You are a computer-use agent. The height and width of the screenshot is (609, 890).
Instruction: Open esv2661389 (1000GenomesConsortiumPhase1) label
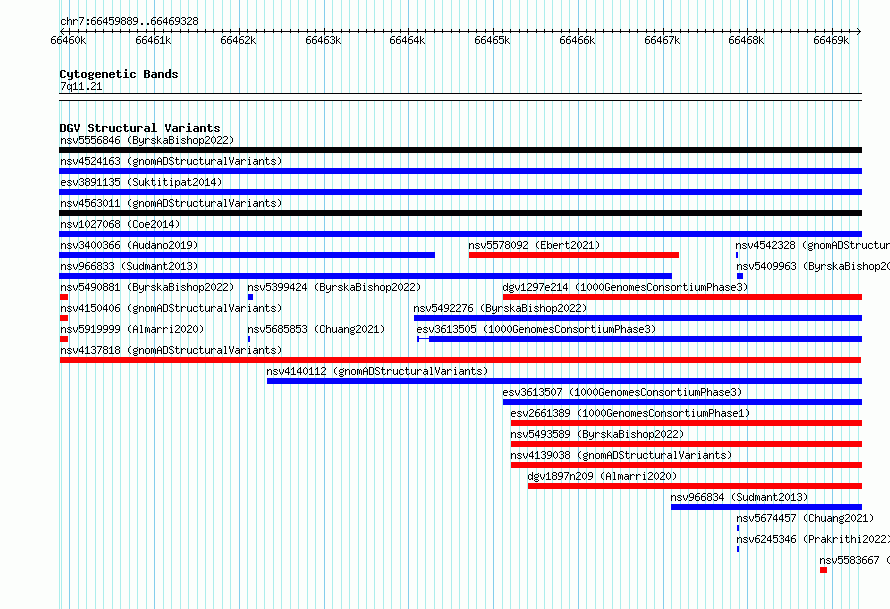pos(630,413)
